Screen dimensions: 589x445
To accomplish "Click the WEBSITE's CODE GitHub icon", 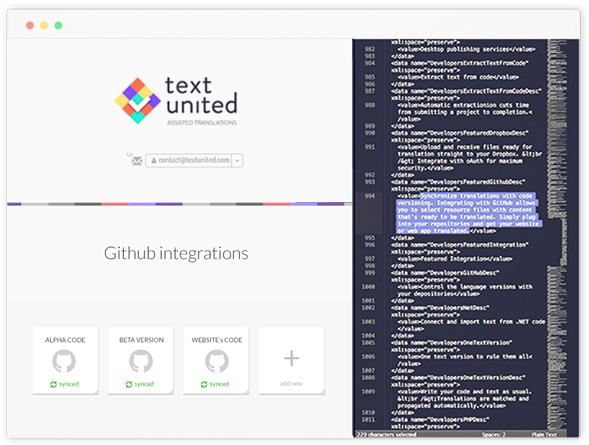I will pos(217,361).
